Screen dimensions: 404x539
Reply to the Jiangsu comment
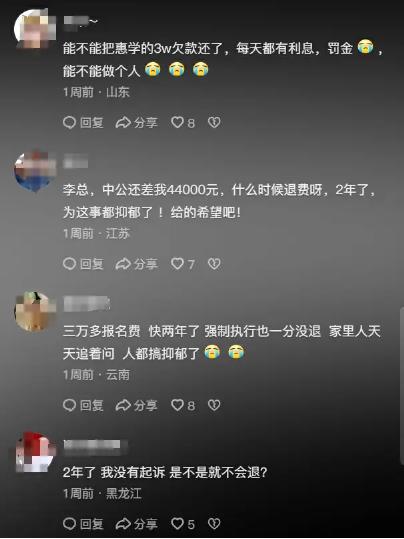pos(83,264)
